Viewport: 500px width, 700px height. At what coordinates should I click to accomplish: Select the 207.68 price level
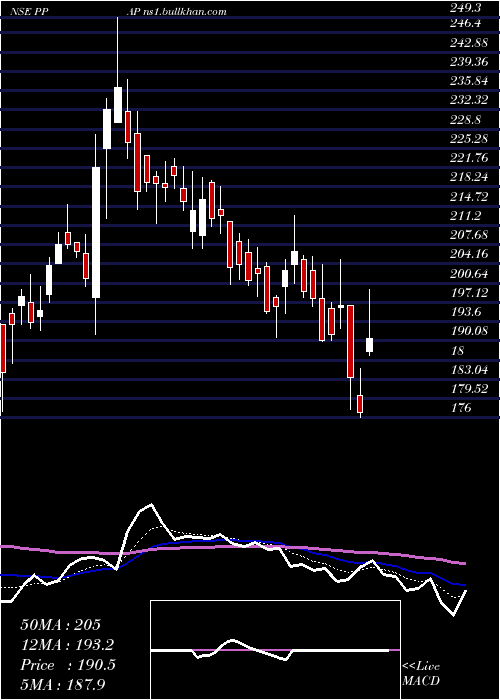(469, 235)
